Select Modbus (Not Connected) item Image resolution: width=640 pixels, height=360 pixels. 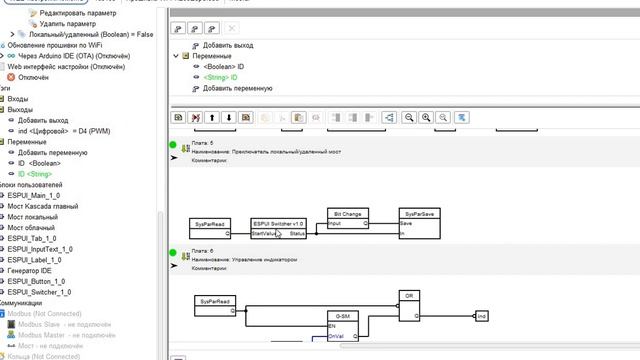[44, 313]
